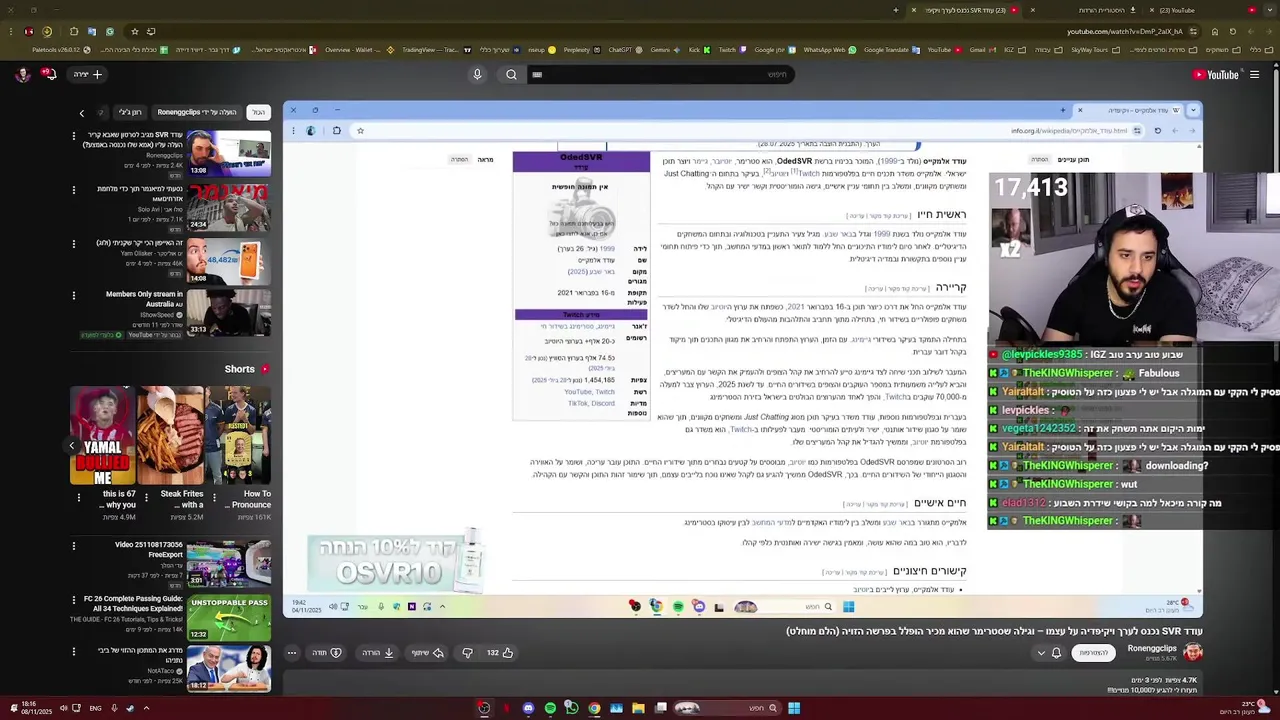
Task: Go to YouTube home via the logo
Action: tap(1215, 74)
